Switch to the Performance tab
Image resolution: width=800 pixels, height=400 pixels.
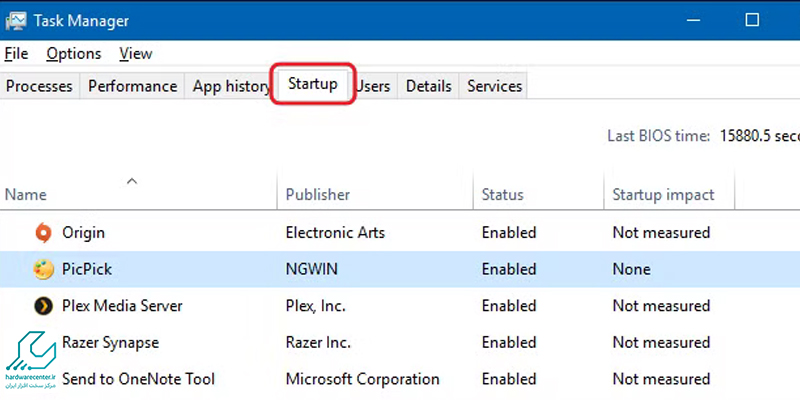pos(132,86)
